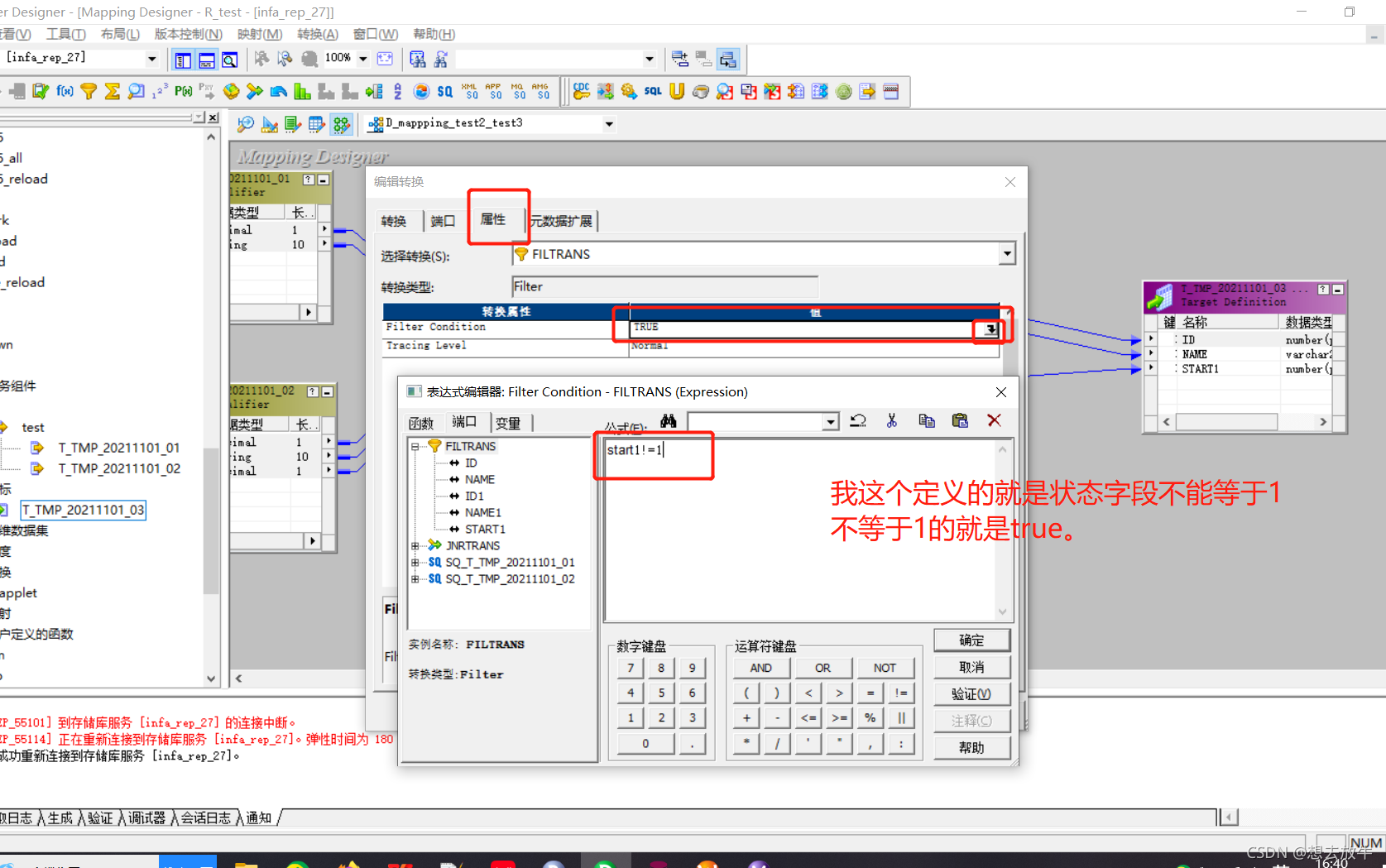The image size is (1386, 868).
Task: Open the 调试器 tab in output window
Action: (x=147, y=818)
